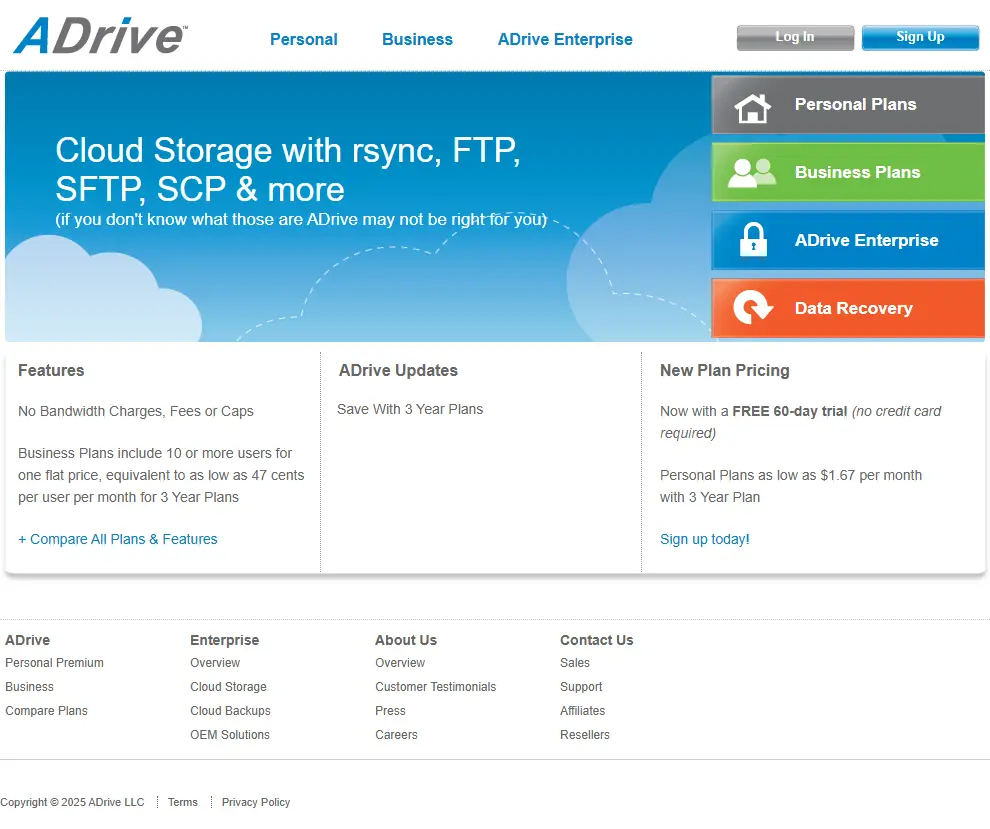990x829 pixels.
Task: Click the 'Features' section heading
Action: (51, 371)
